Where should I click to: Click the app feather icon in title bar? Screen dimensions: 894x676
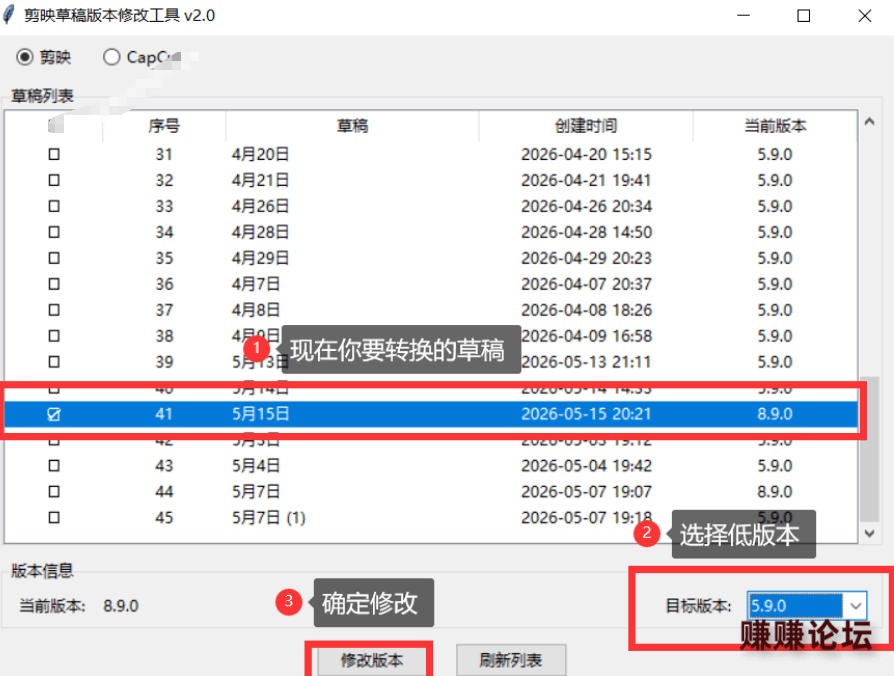click(x=9, y=14)
